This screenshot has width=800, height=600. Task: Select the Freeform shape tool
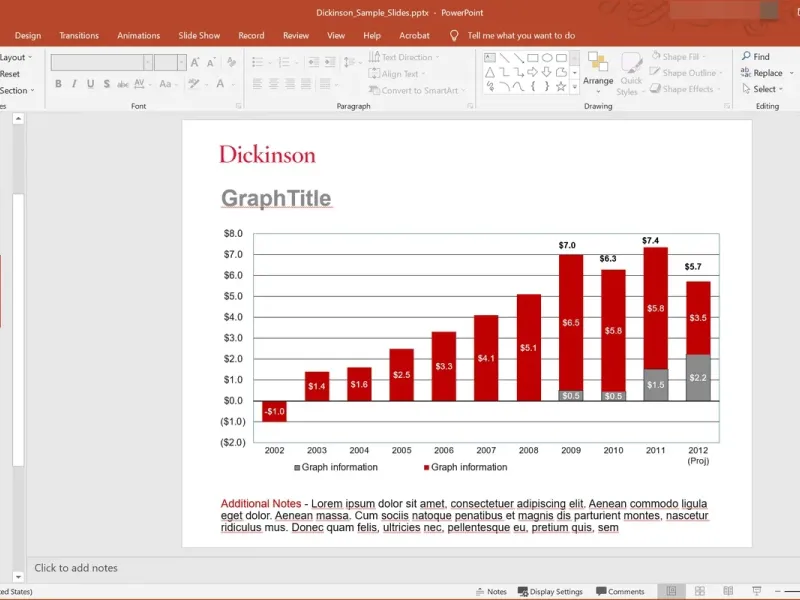point(561,72)
